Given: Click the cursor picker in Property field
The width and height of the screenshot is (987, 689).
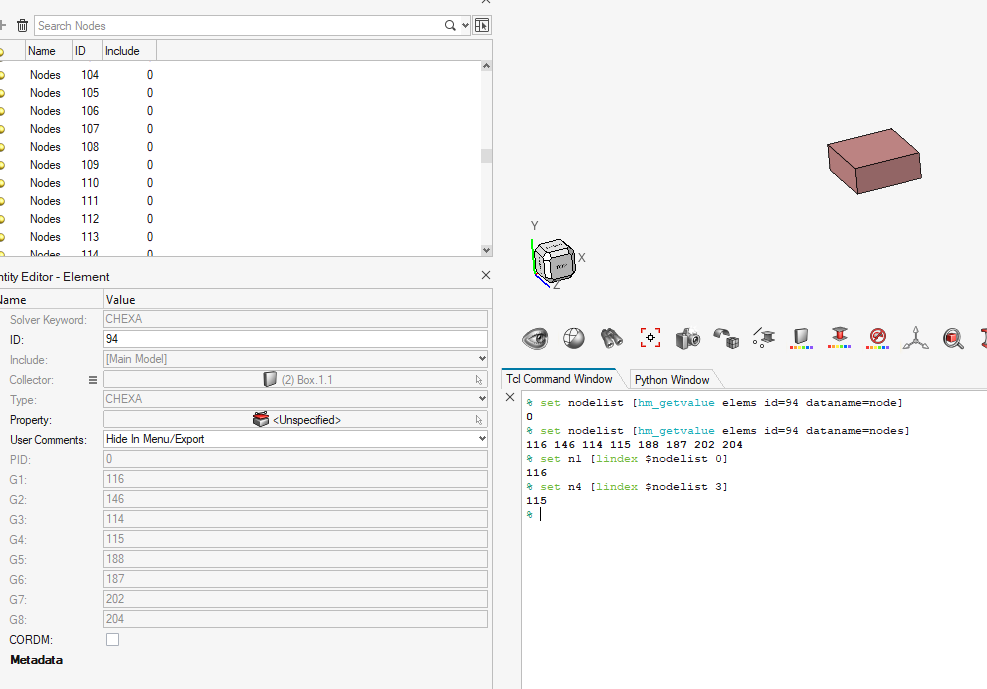Looking at the screenshot, I should coord(479,420).
